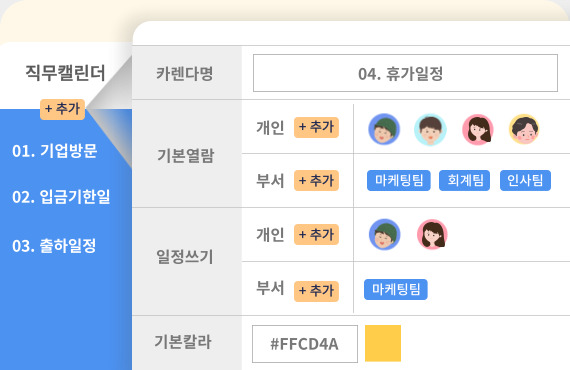Viewport: 570px width, 370px height.
Task: Click 인사팀 department tag
Action: click(x=525, y=180)
